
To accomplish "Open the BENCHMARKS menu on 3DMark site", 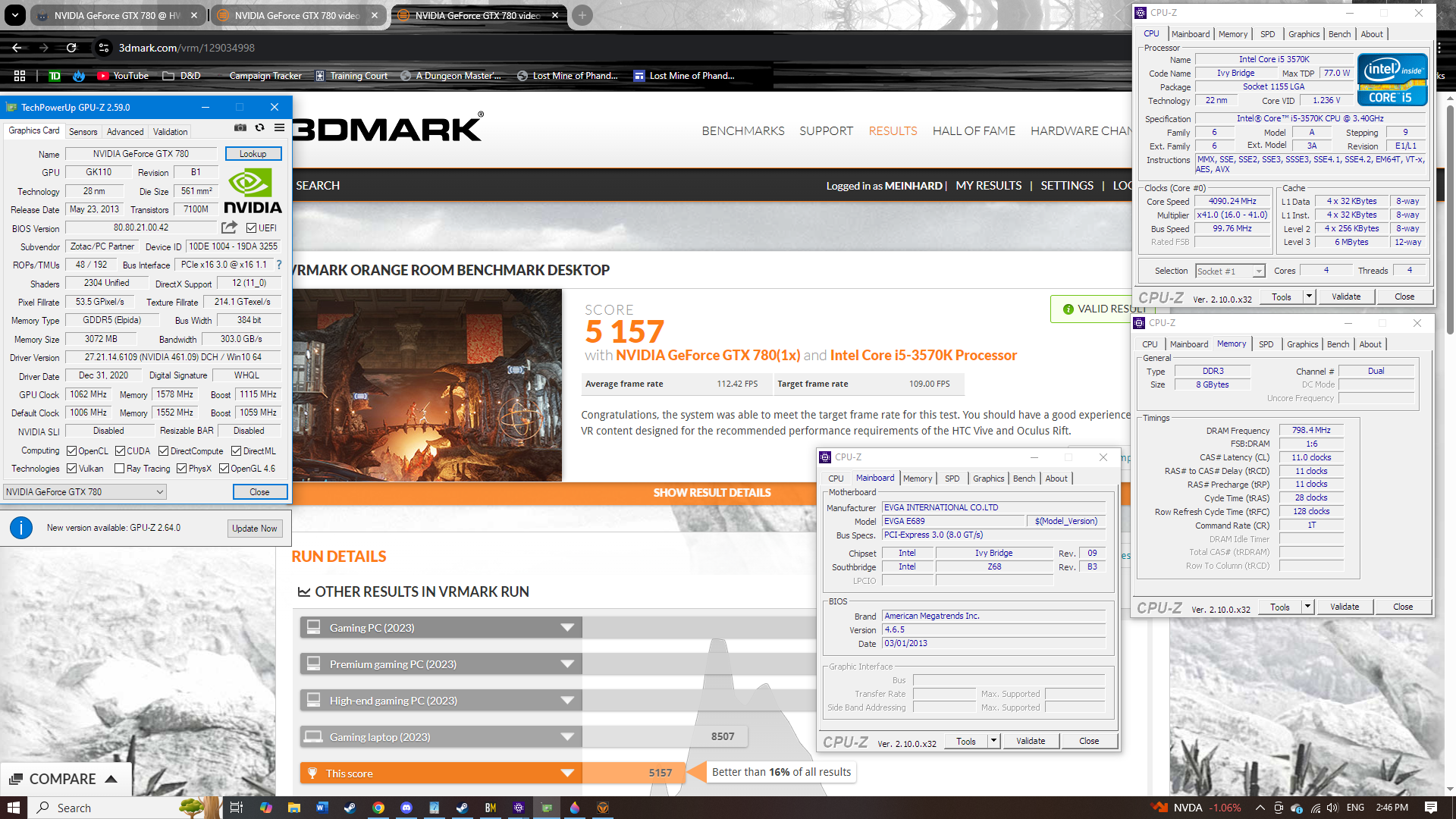I will point(743,131).
